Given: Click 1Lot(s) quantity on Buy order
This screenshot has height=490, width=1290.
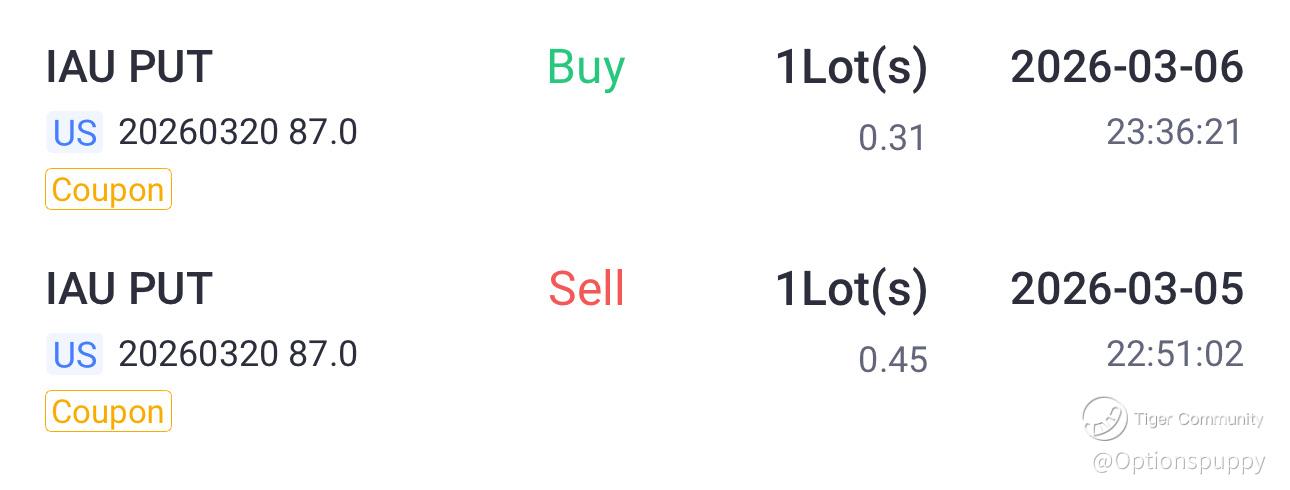Looking at the screenshot, I should [x=851, y=69].
